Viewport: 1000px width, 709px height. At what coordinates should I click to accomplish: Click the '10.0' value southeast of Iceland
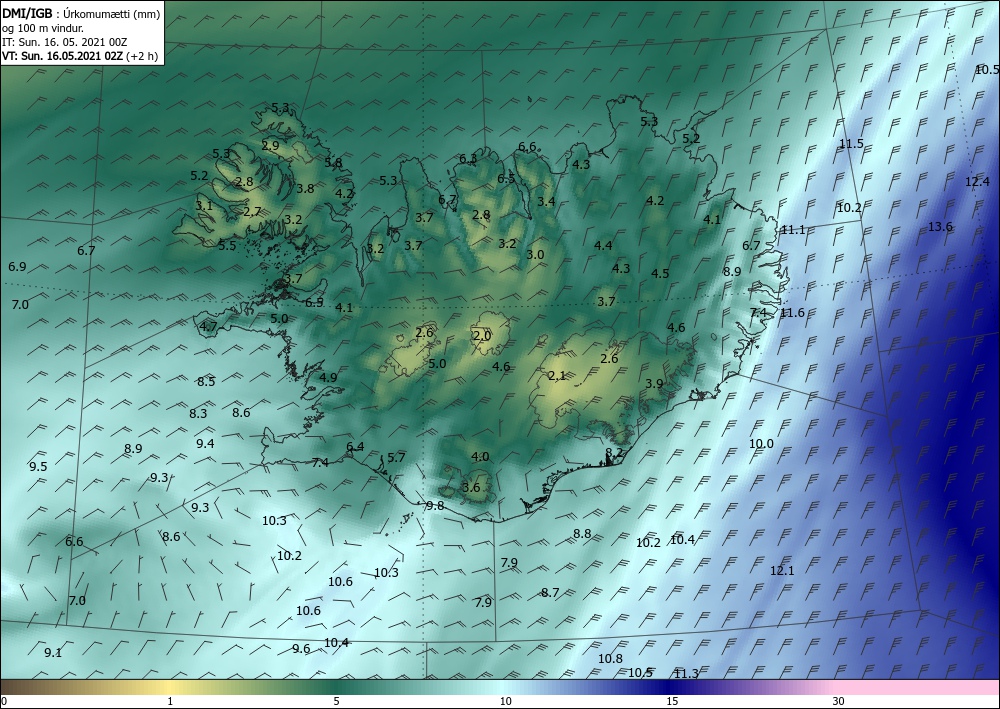[761, 444]
